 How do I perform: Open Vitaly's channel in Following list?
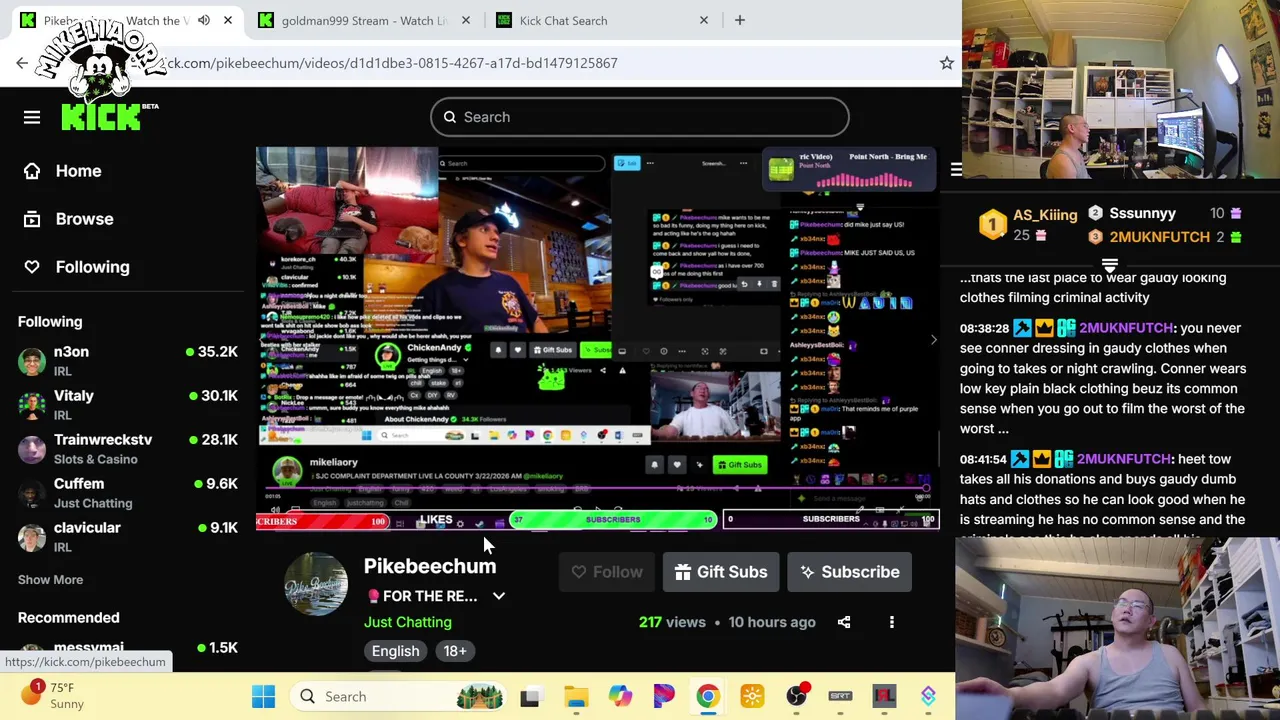[128, 405]
